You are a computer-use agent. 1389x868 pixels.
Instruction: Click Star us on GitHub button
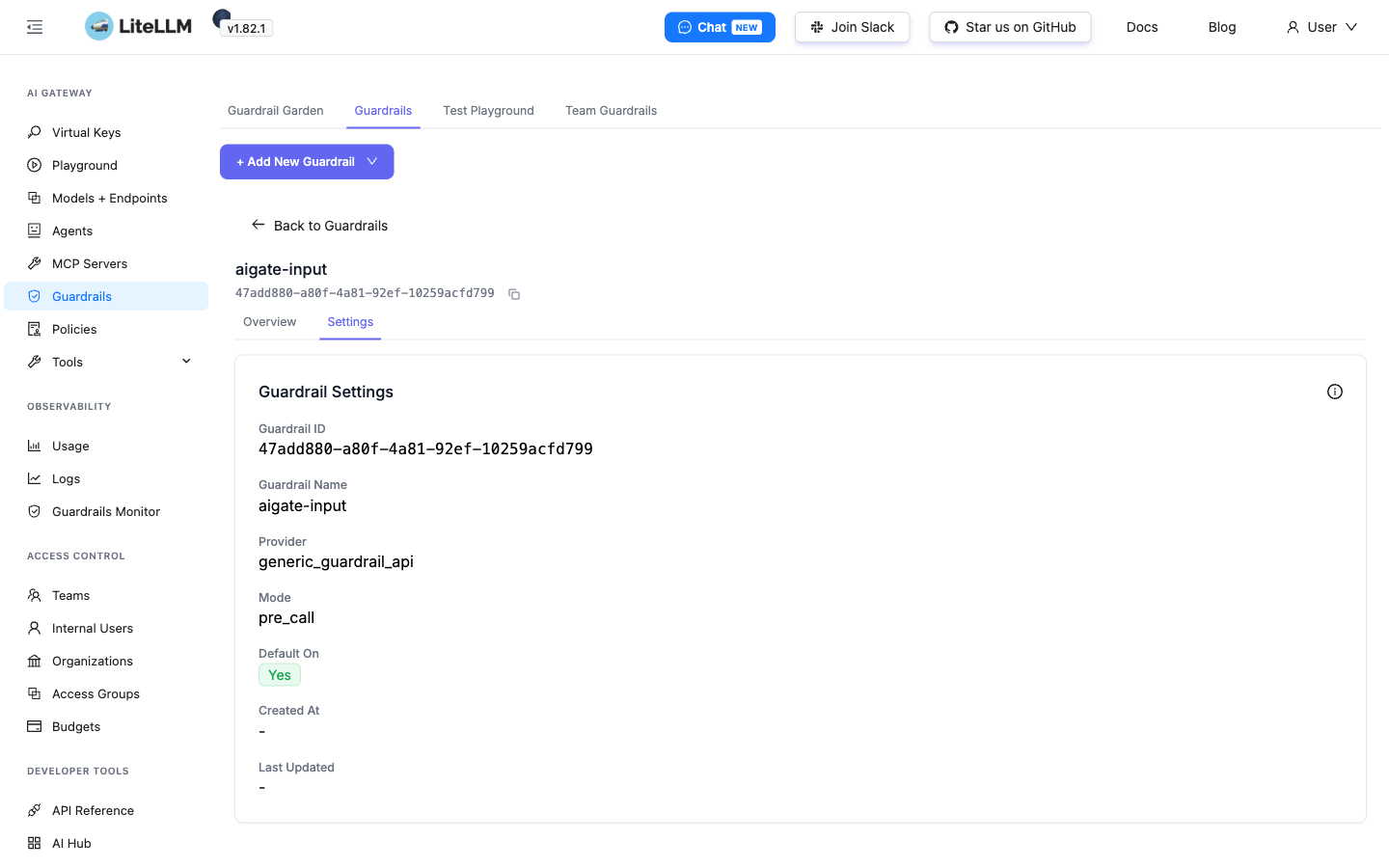pyautogui.click(x=1010, y=27)
